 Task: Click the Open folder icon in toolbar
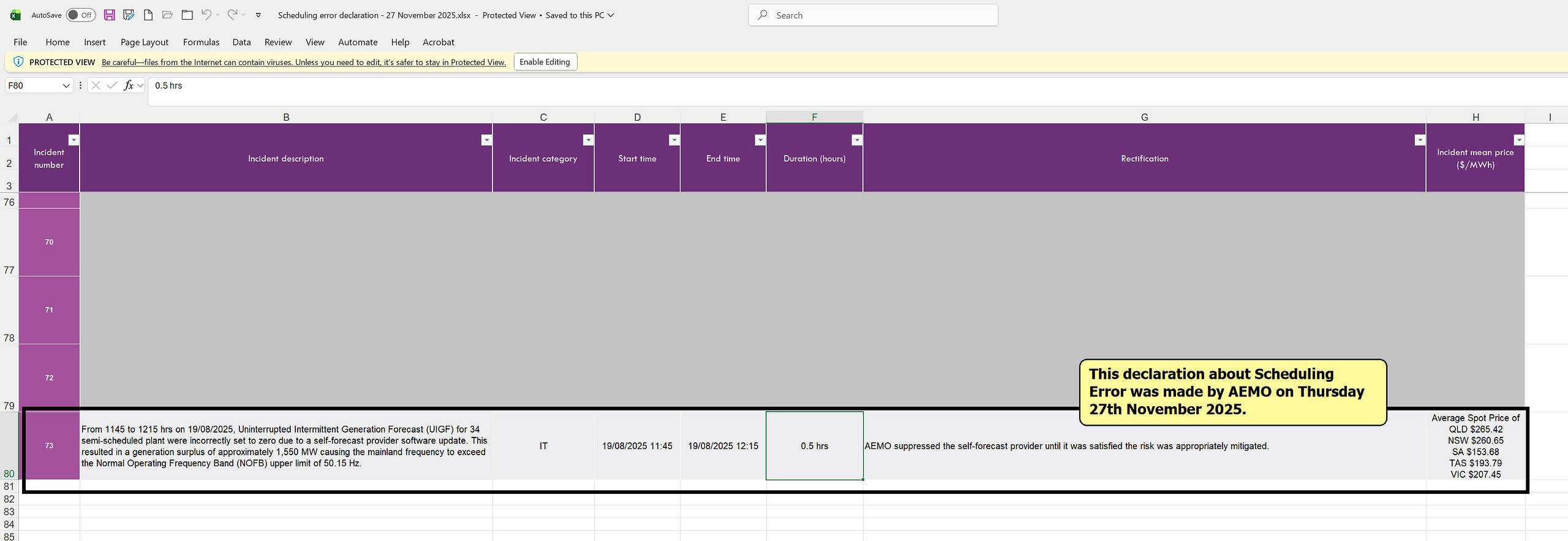click(x=167, y=15)
